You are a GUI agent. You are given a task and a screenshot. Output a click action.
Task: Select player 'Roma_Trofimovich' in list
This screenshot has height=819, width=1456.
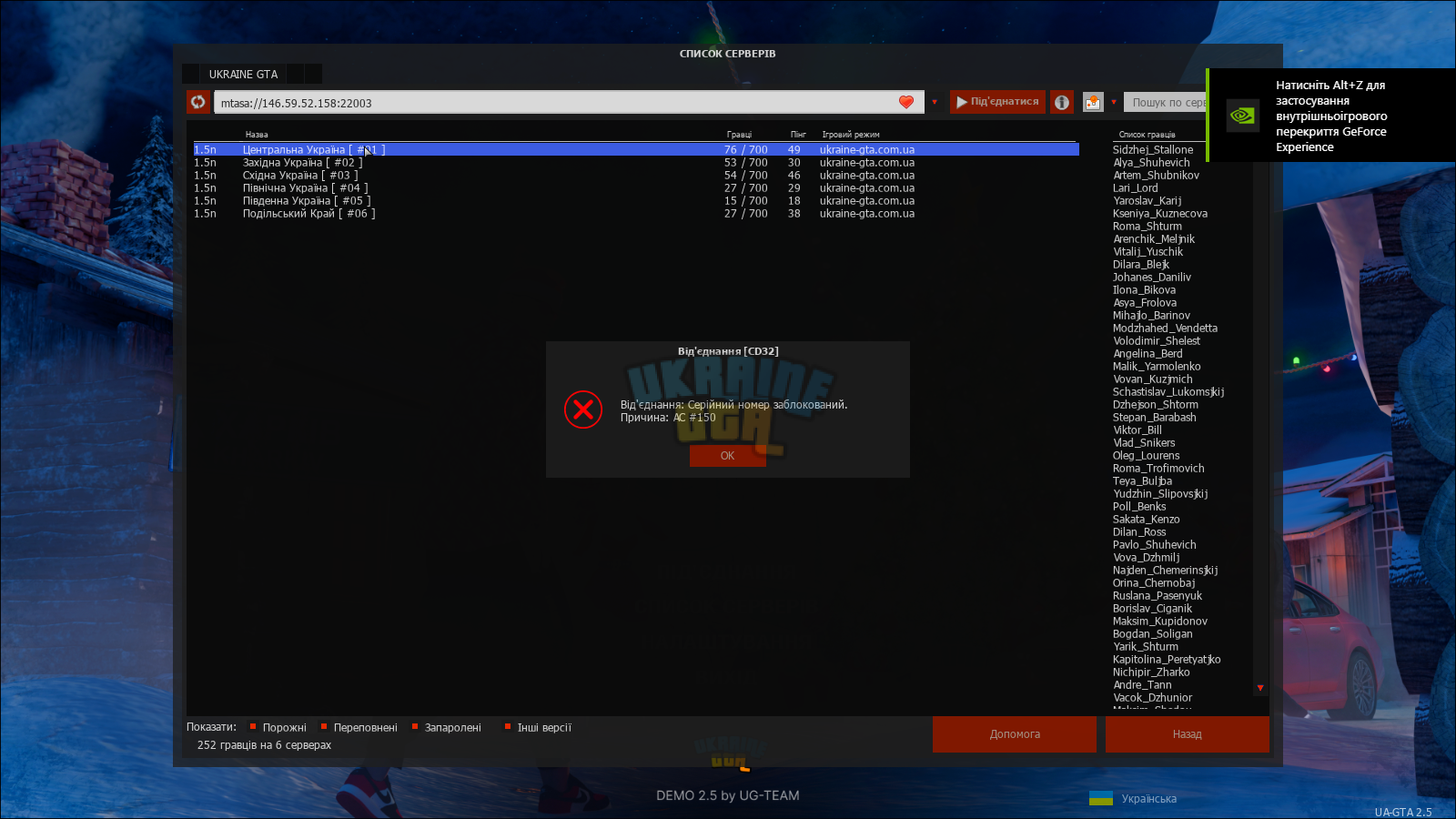(1158, 469)
